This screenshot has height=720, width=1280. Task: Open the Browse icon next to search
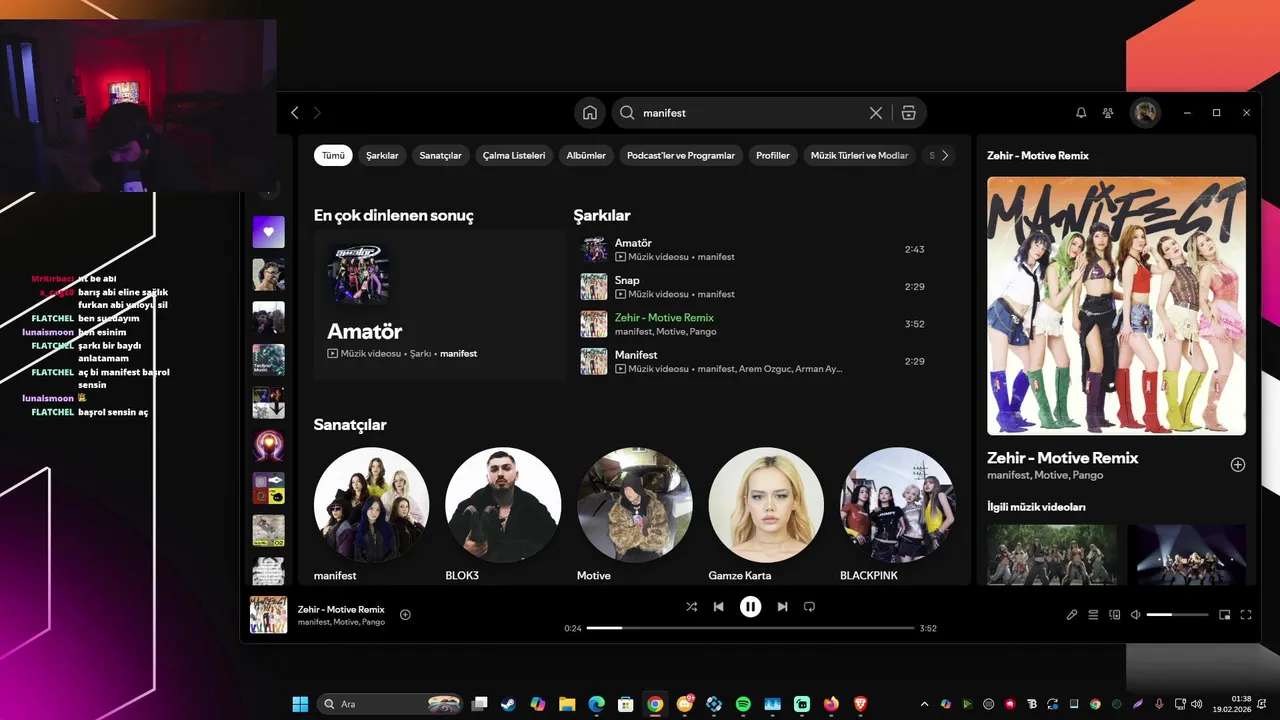click(x=908, y=113)
